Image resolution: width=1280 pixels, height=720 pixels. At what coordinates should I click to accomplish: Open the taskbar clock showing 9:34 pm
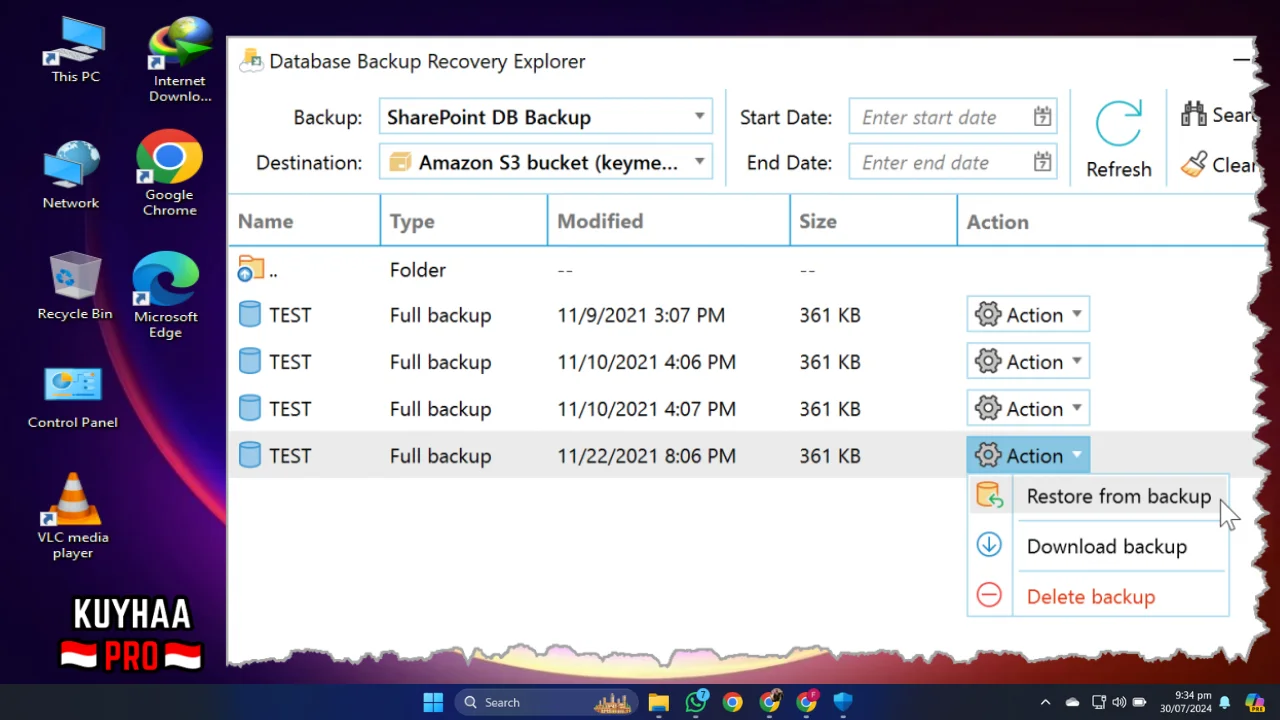(1185, 702)
